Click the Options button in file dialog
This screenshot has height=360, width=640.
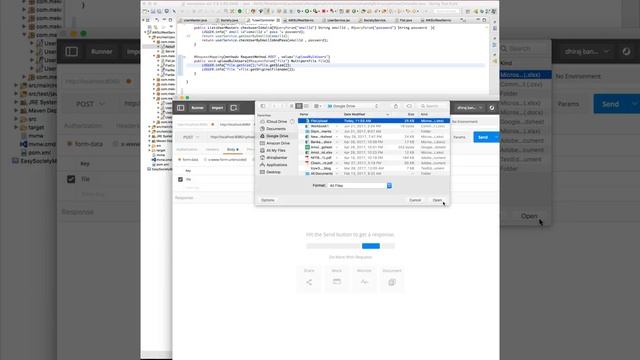(x=268, y=200)
